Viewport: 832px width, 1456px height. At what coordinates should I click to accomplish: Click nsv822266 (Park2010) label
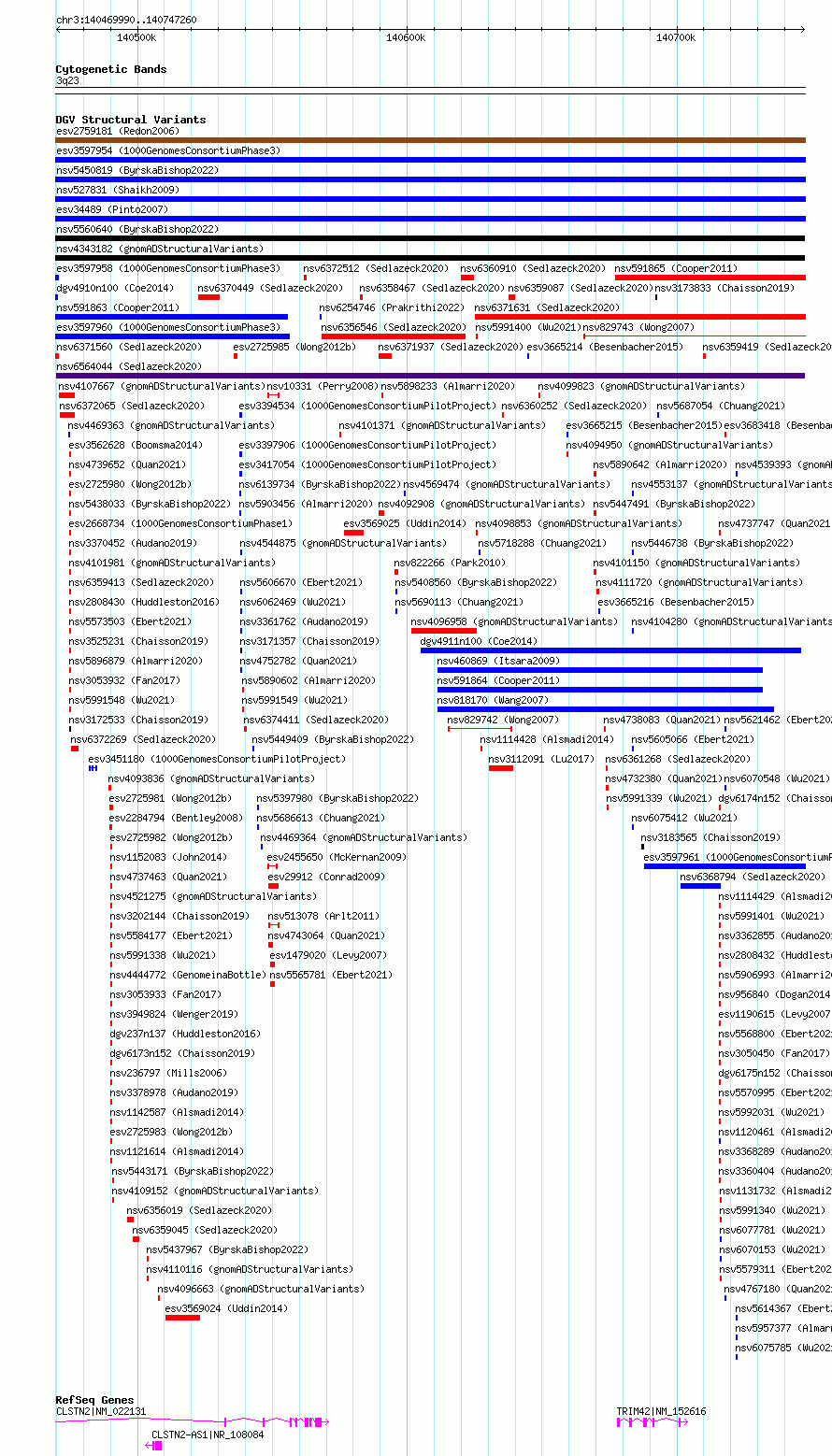(x=450, y=563)
